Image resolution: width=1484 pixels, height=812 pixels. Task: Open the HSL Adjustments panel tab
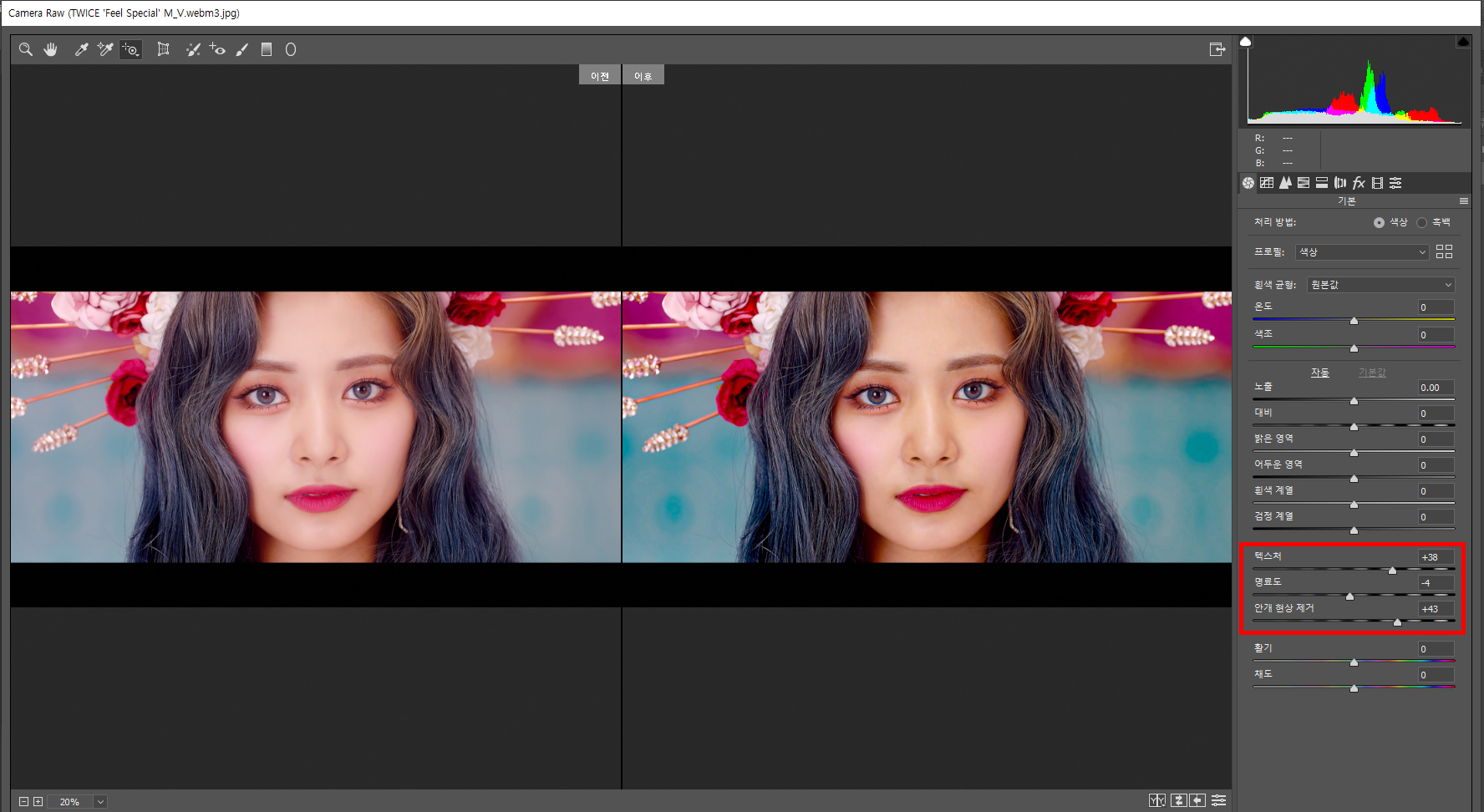(1304, 183)
